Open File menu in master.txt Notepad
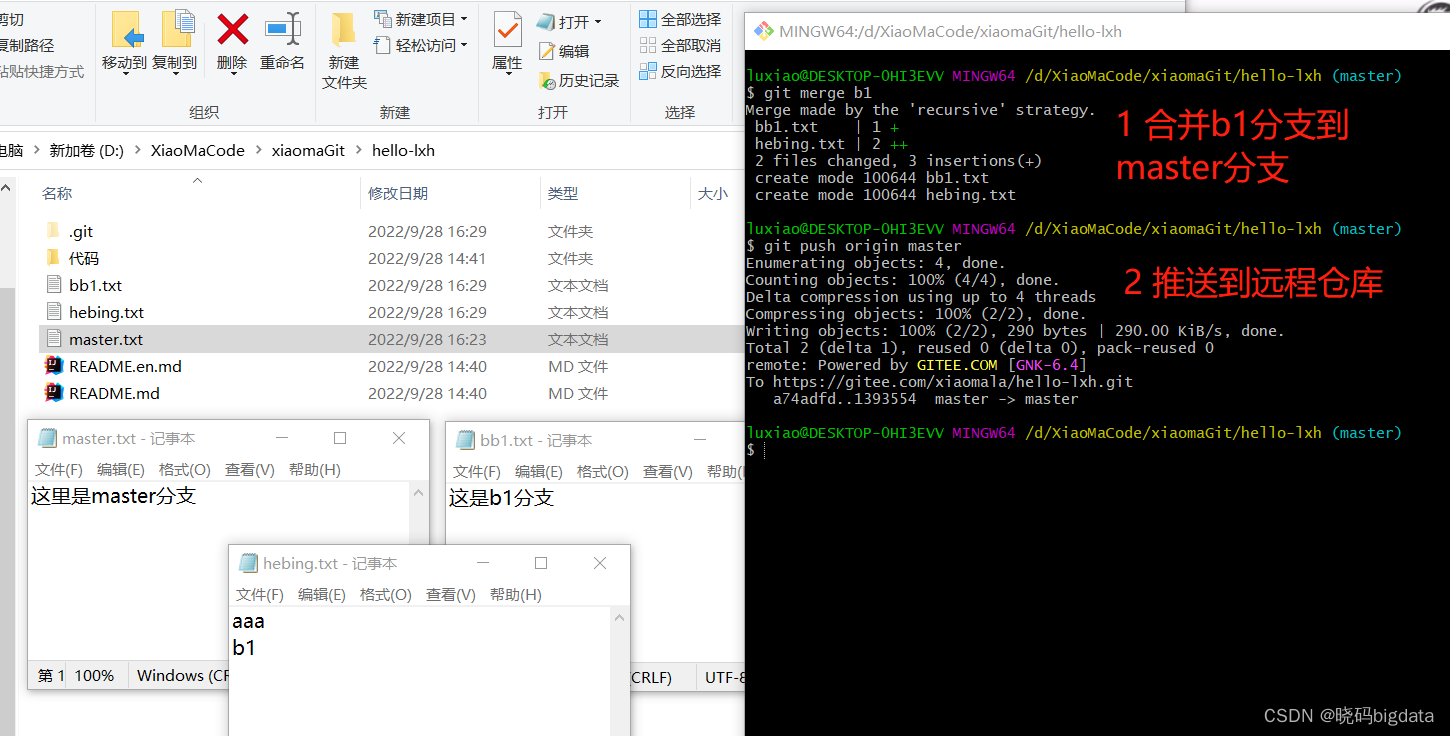This screenshot has width=1450, height=736. pos(58,470)
